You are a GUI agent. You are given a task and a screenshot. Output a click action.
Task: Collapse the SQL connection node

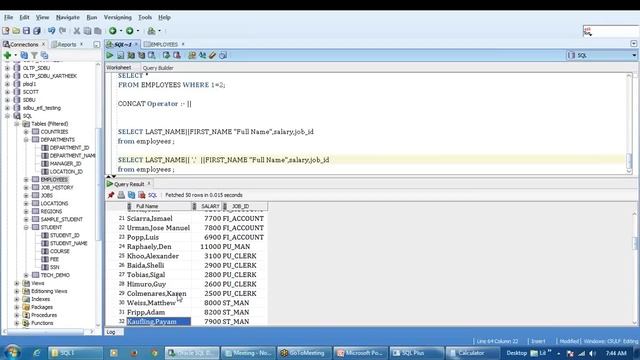click(x=7, y=116)
